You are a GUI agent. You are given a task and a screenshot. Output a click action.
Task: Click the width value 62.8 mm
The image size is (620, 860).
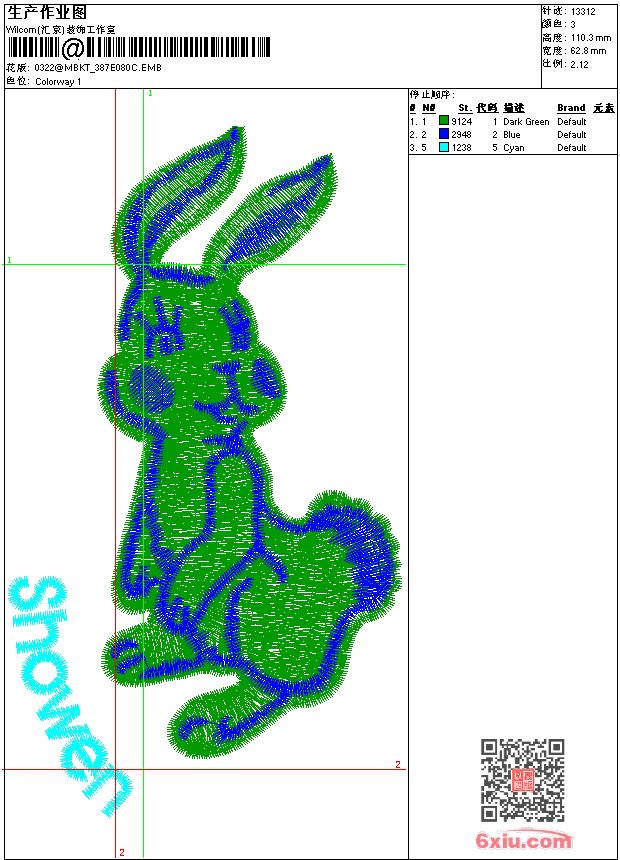(x=588, y=51)
